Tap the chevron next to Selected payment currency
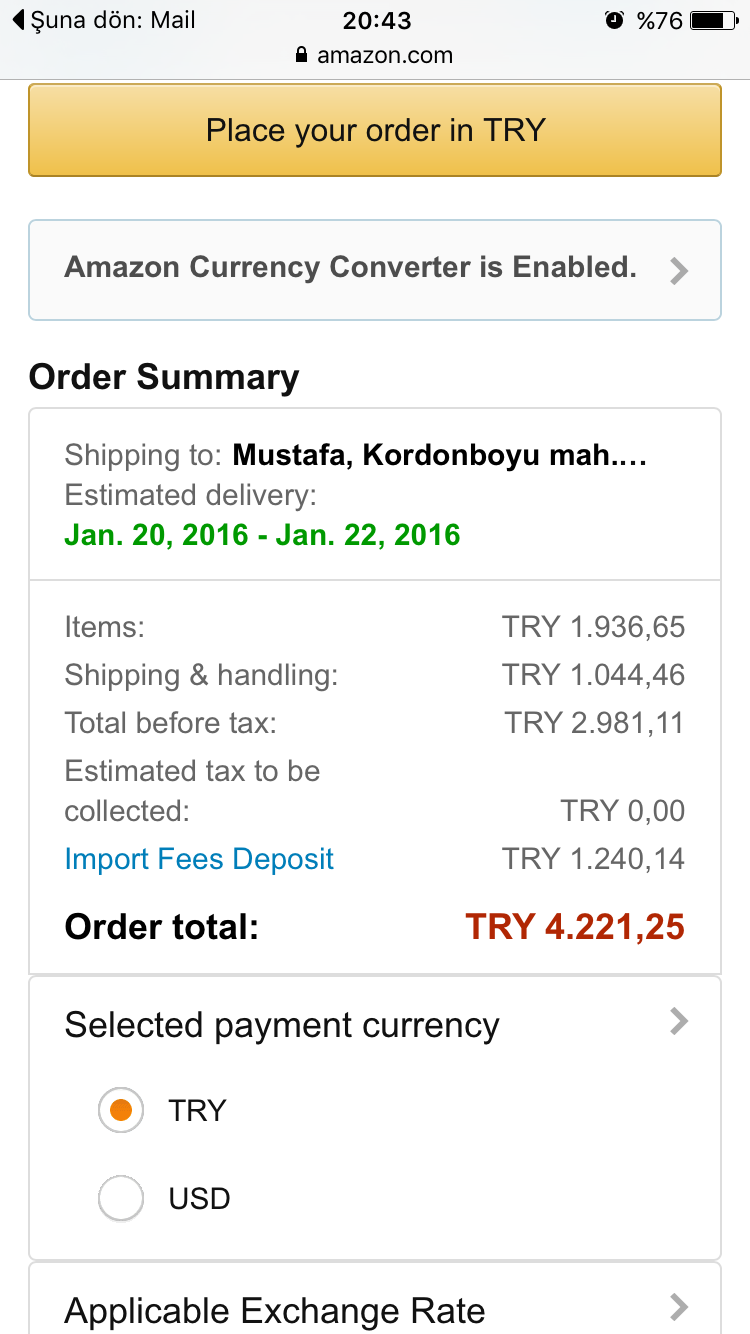The width and height of the screenshot is (750, 1334). [x=679, y=1021]
